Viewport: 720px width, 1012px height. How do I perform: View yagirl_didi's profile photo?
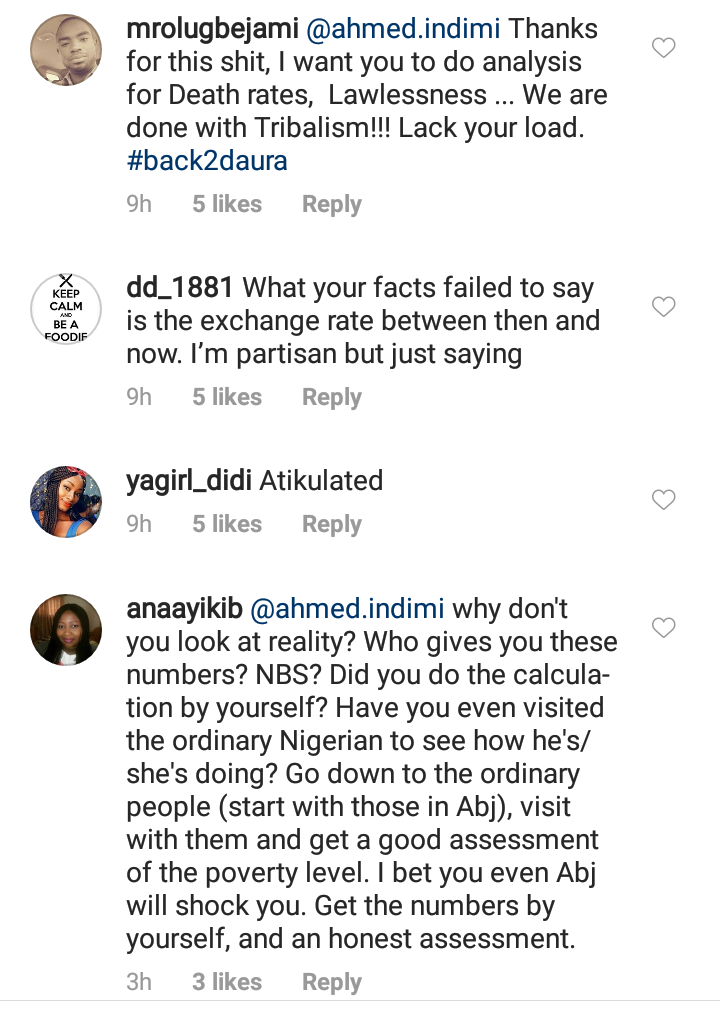[67, 501]
